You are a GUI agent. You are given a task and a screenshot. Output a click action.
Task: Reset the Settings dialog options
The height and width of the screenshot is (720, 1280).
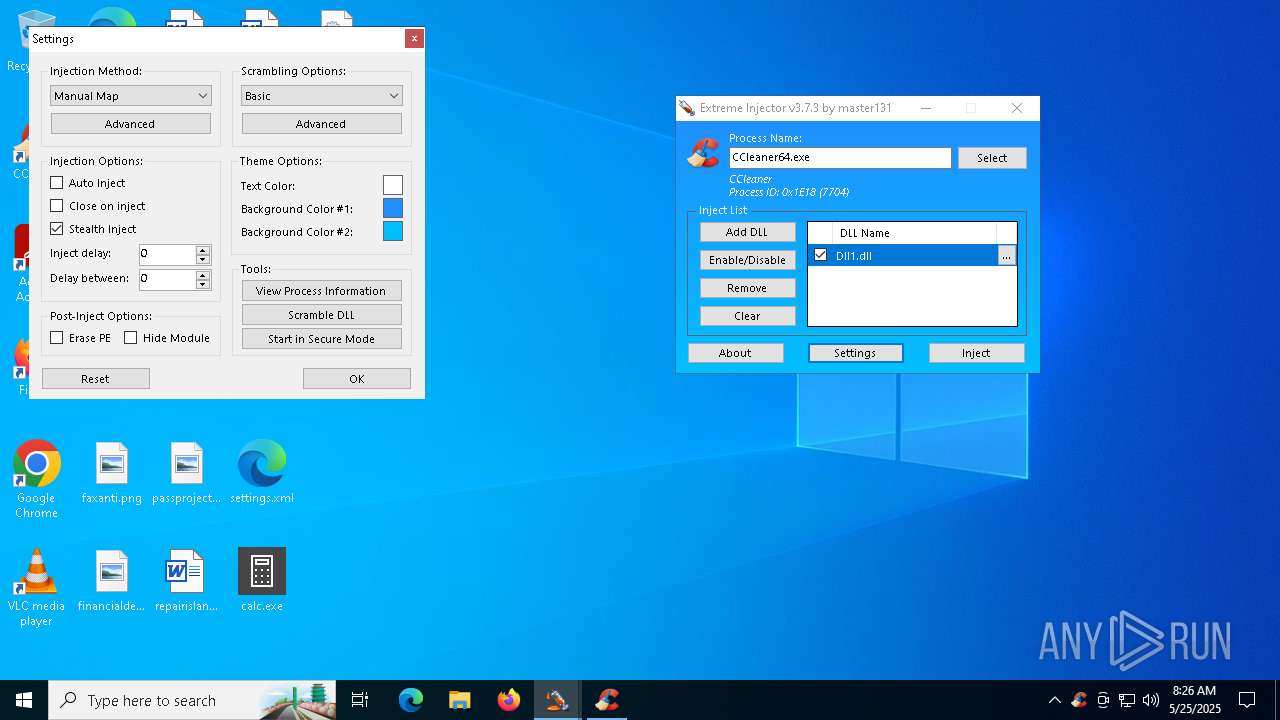[x=96, y=379]
